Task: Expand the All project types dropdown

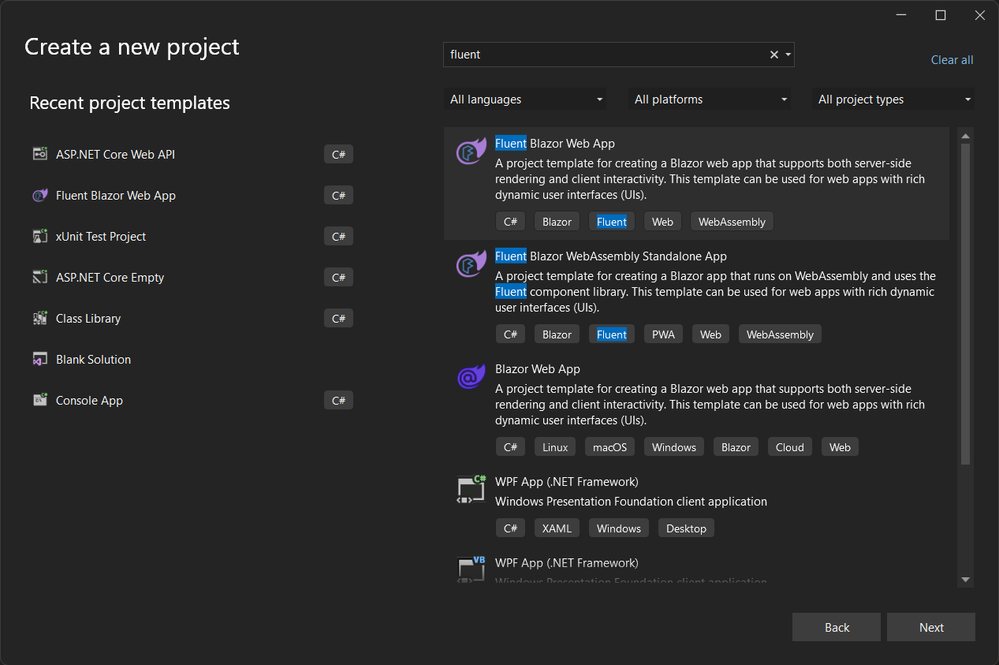Action: [x=893, y=99]
